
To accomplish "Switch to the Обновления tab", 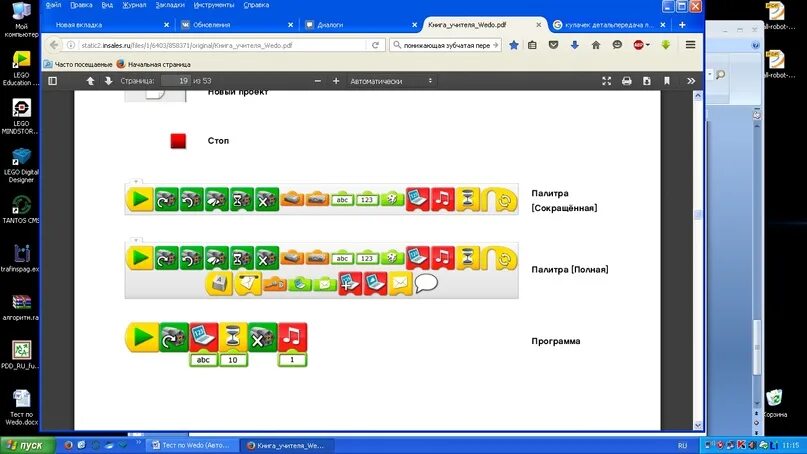I will click(236, 25).
